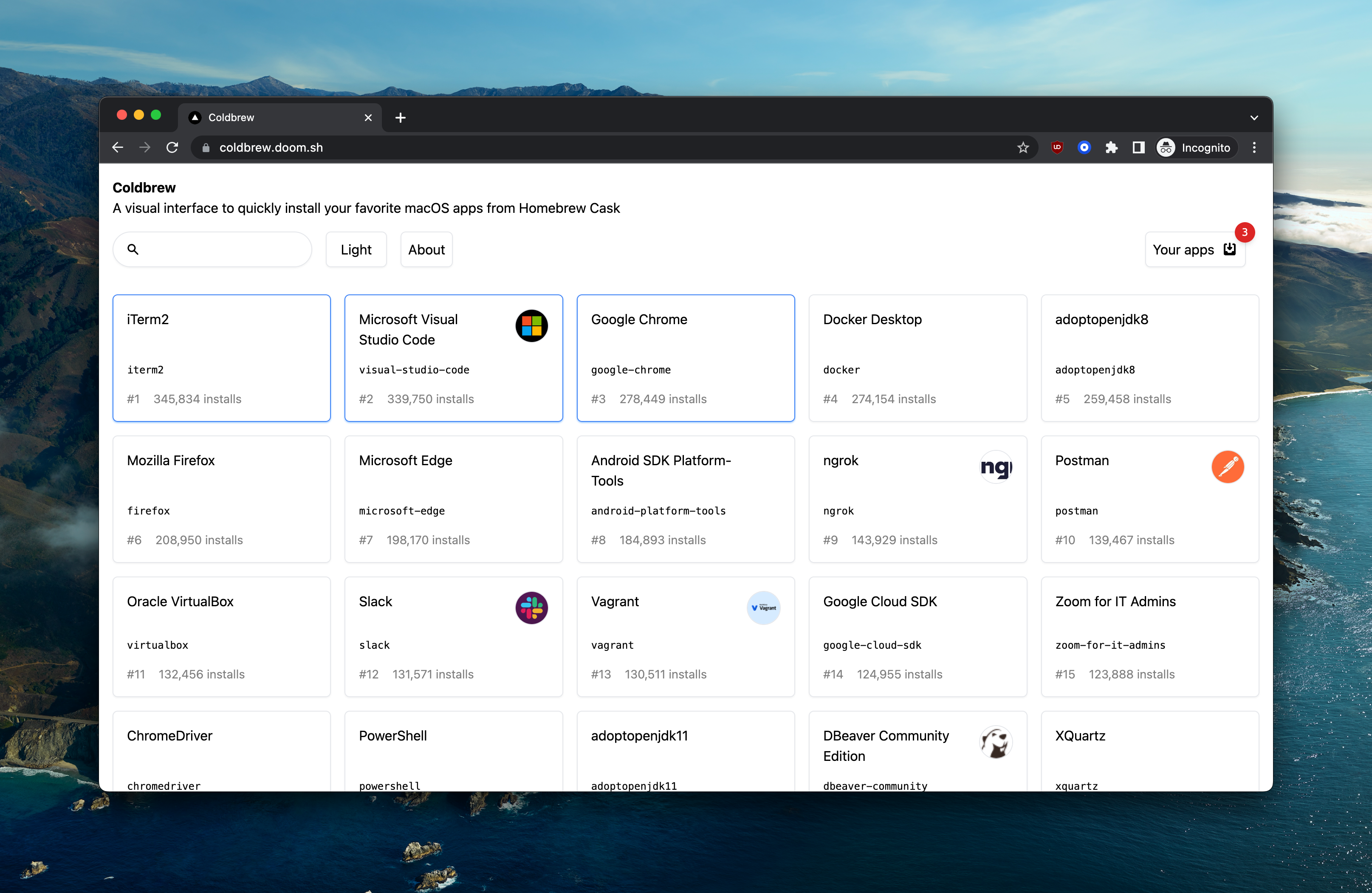The width and height of the screenshot is (1372, 893).
Task: Deselect the Google Chrome card
Action: coord(686,358)
